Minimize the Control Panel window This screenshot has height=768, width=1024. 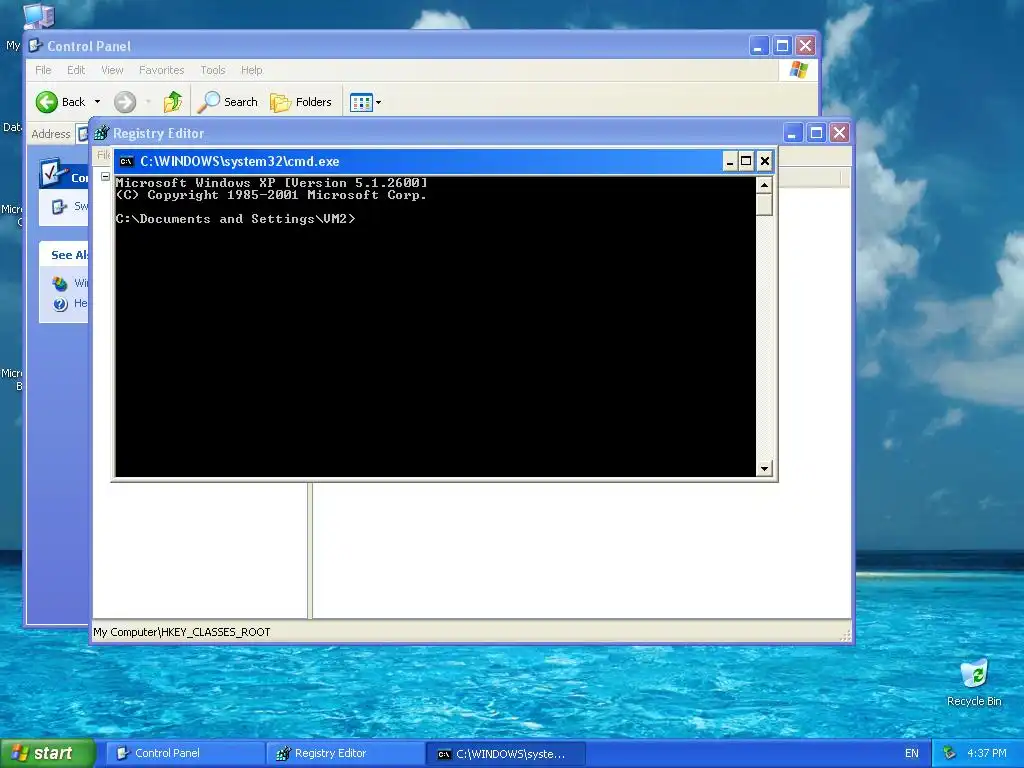(758, 46)
